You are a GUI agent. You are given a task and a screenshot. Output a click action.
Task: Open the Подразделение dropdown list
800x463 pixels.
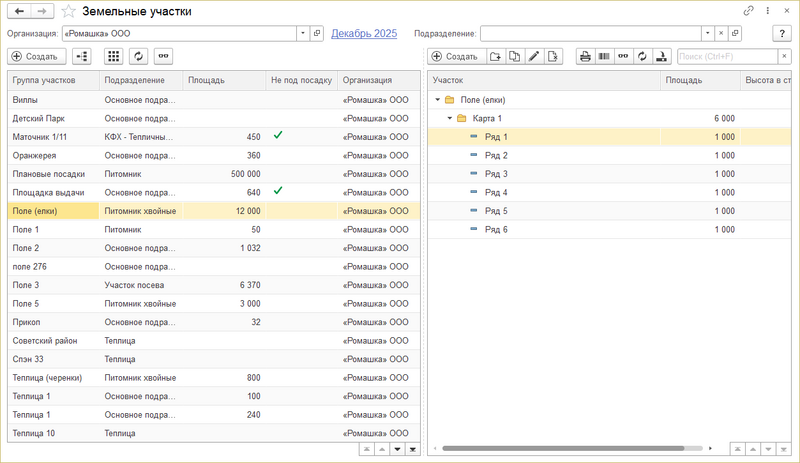point(708,33)
